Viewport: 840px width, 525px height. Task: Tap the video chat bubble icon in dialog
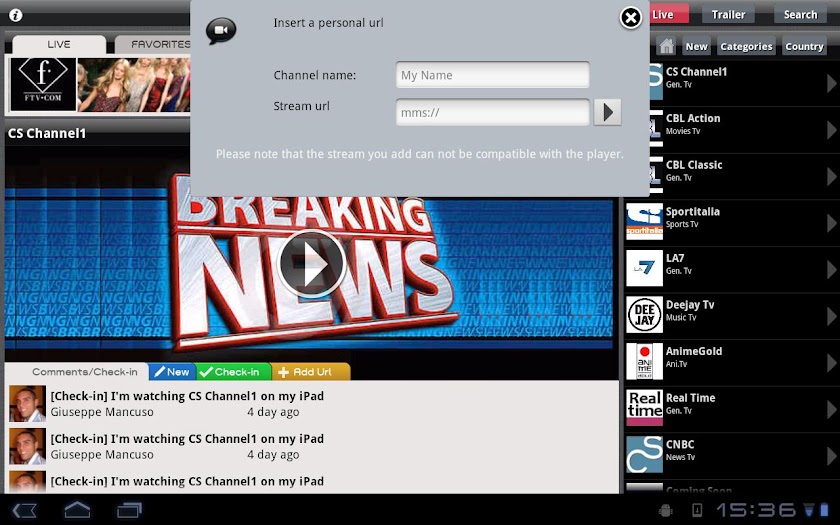(x=221, y=31)
